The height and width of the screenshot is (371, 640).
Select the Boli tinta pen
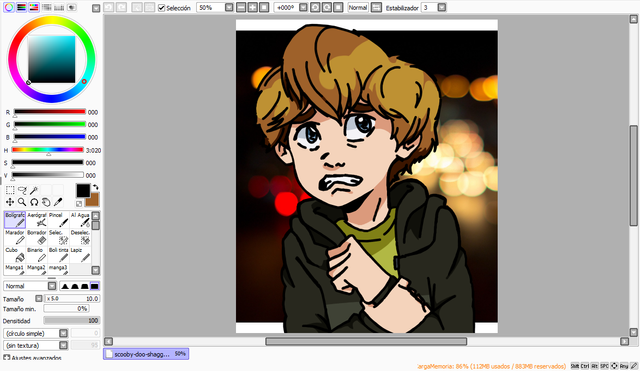[58, 255]
